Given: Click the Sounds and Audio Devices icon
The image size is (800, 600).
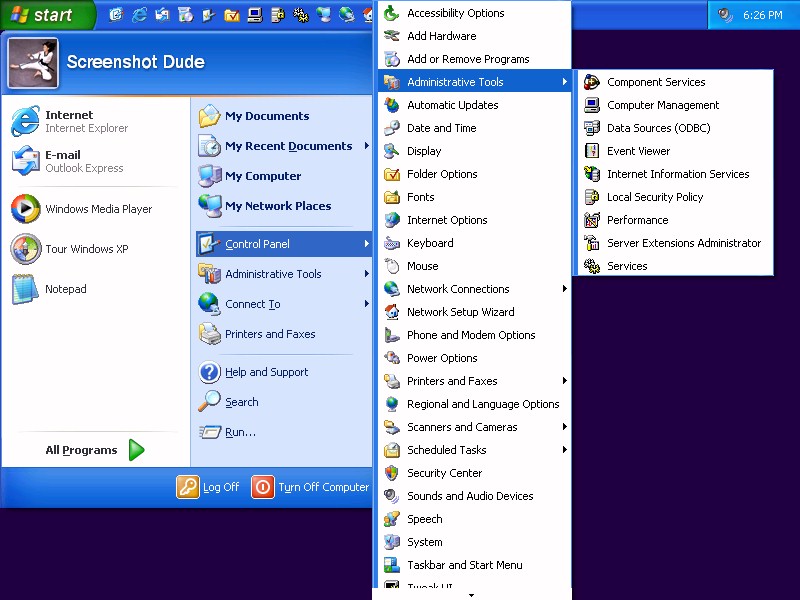Looking at the screenshot, I should click(392, 496).
